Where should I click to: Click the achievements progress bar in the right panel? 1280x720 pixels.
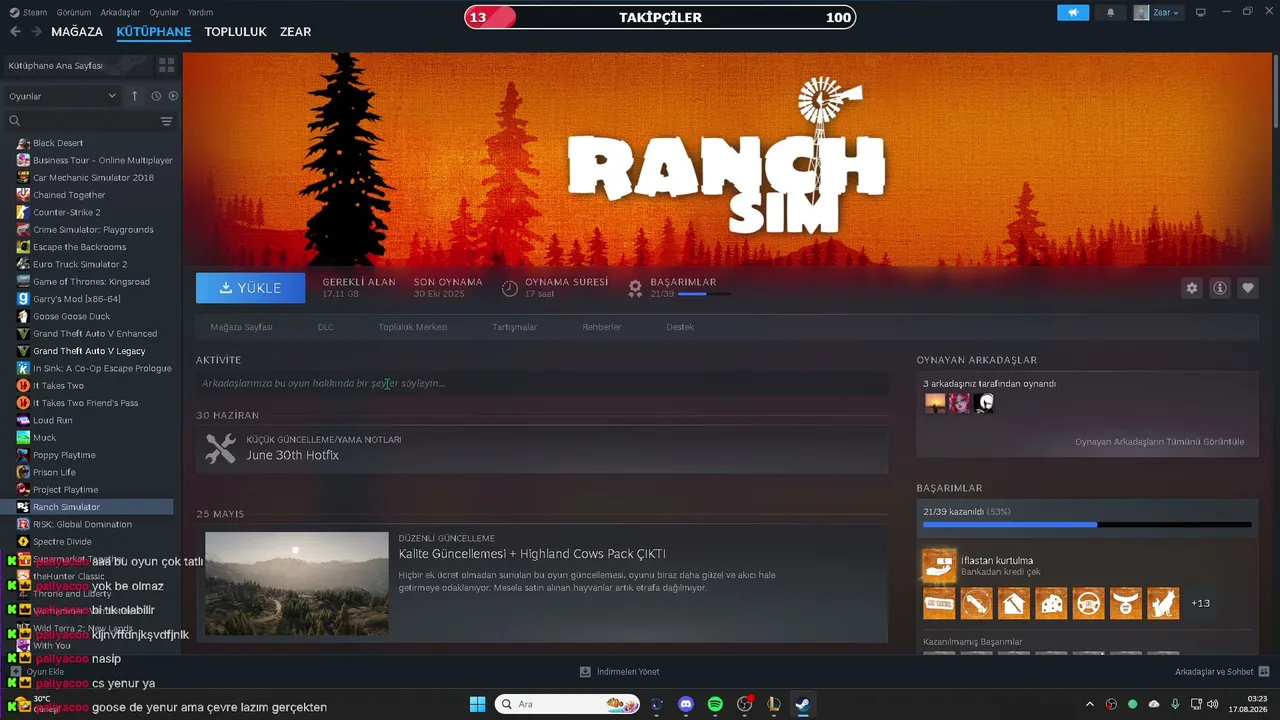1087,524
